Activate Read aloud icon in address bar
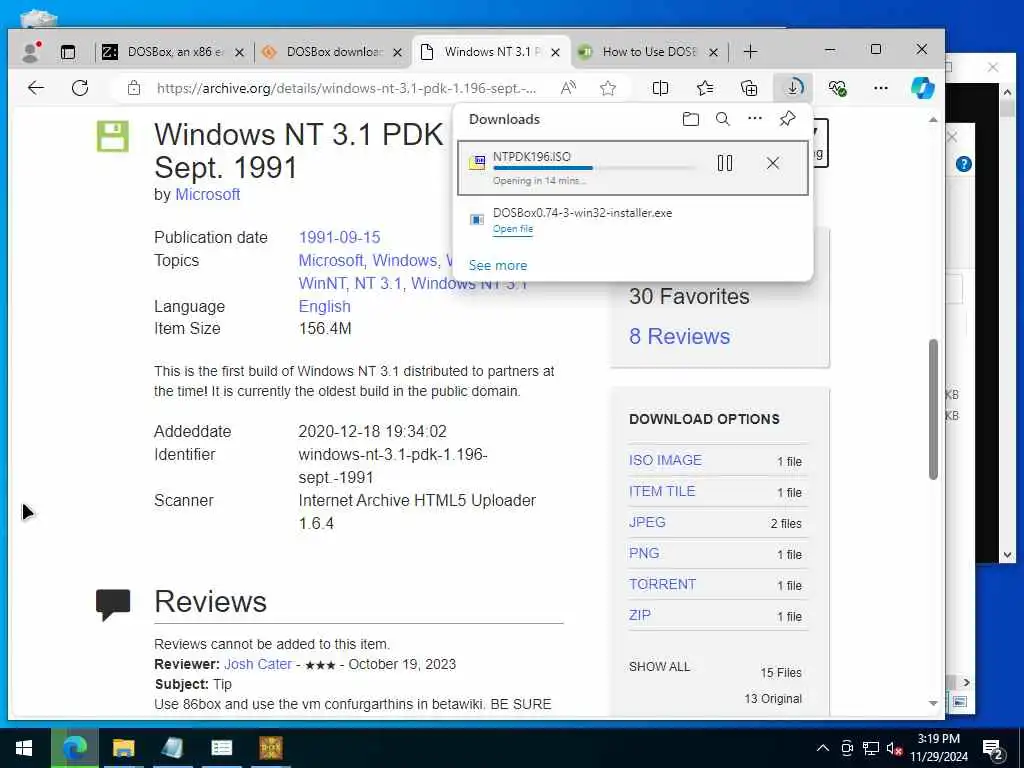Screen dimensions: 1024x768 click(x=568, y=88)
